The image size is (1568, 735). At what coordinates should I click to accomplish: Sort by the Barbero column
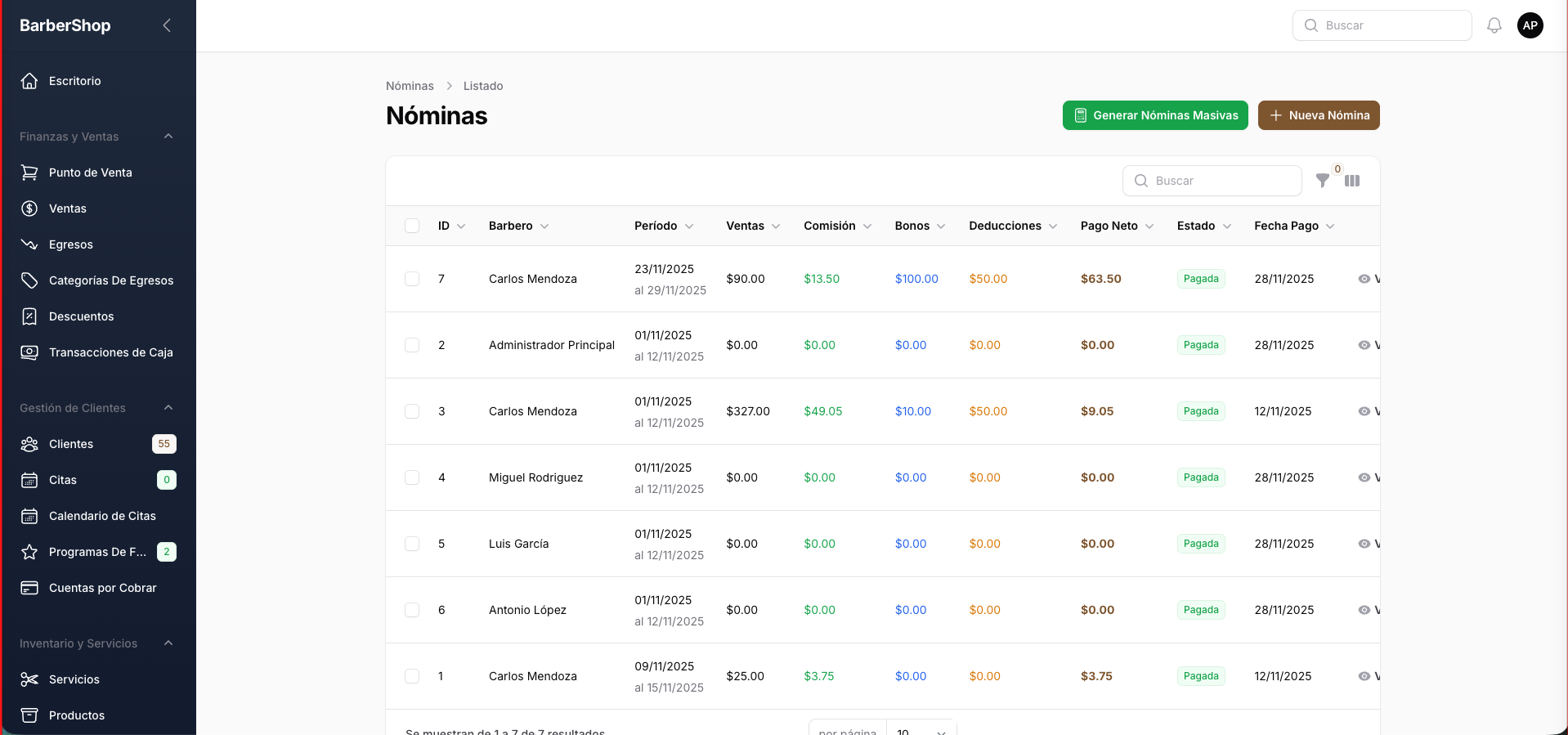point(519,226)
